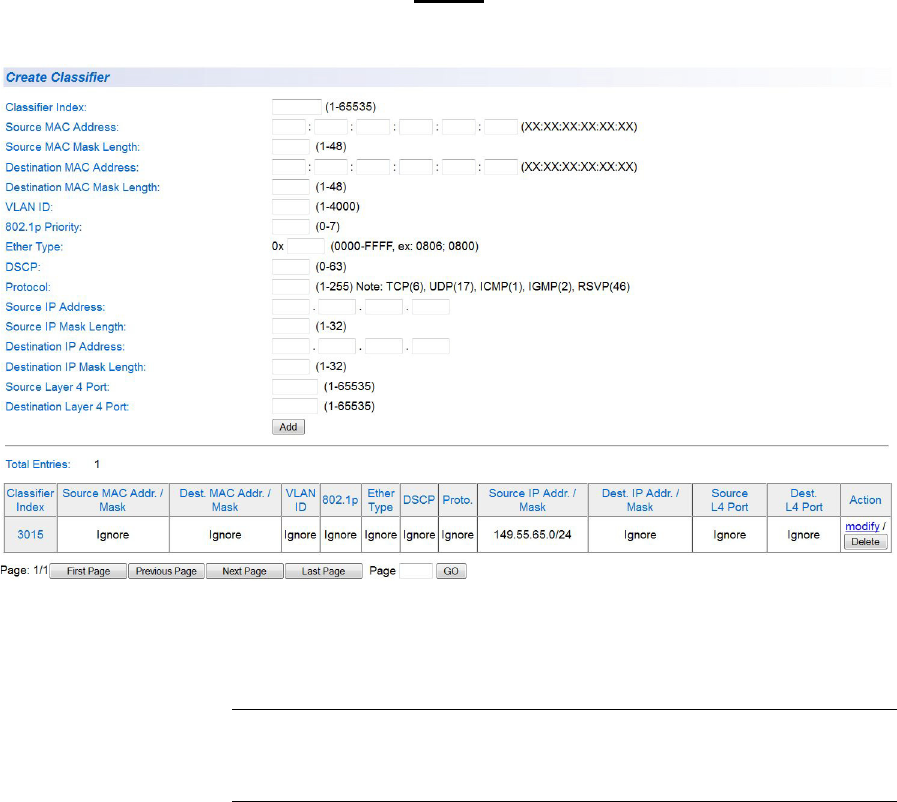This screenshot has width=897, height=802.
Task: Click the Delete button for classifier 3015
Action: coord(865,541)
